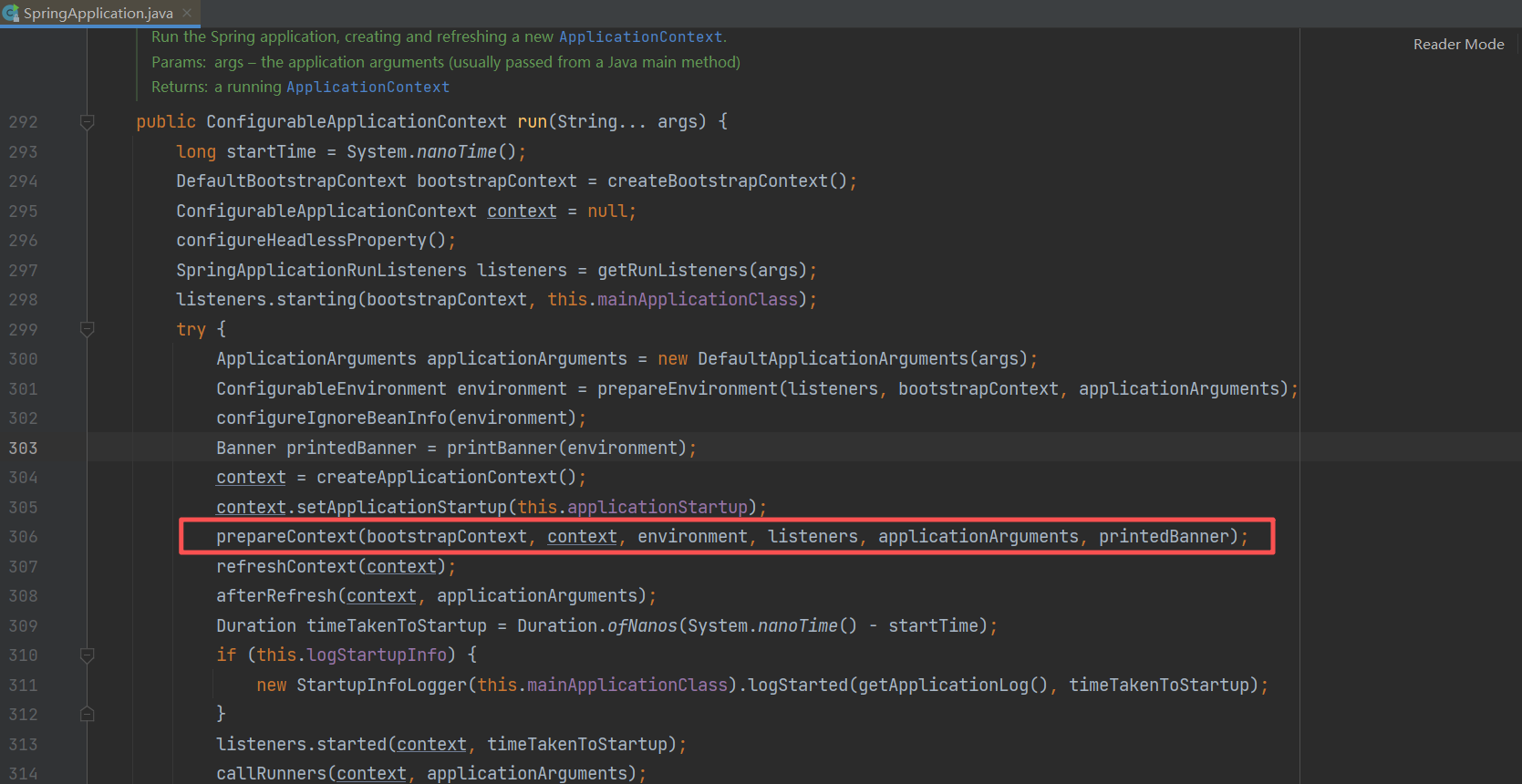This screenshot has height=784, width=1522.
Task: Click StartupInfoLogger on line 311
Action: (381, 685)
